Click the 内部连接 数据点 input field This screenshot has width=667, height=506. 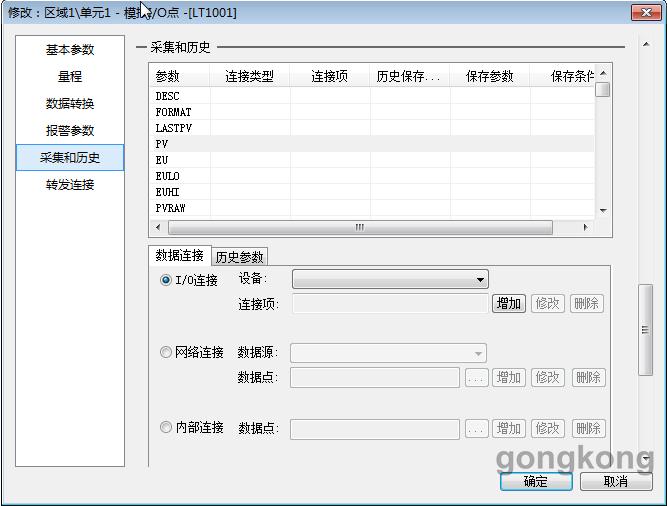click(375, 429)
